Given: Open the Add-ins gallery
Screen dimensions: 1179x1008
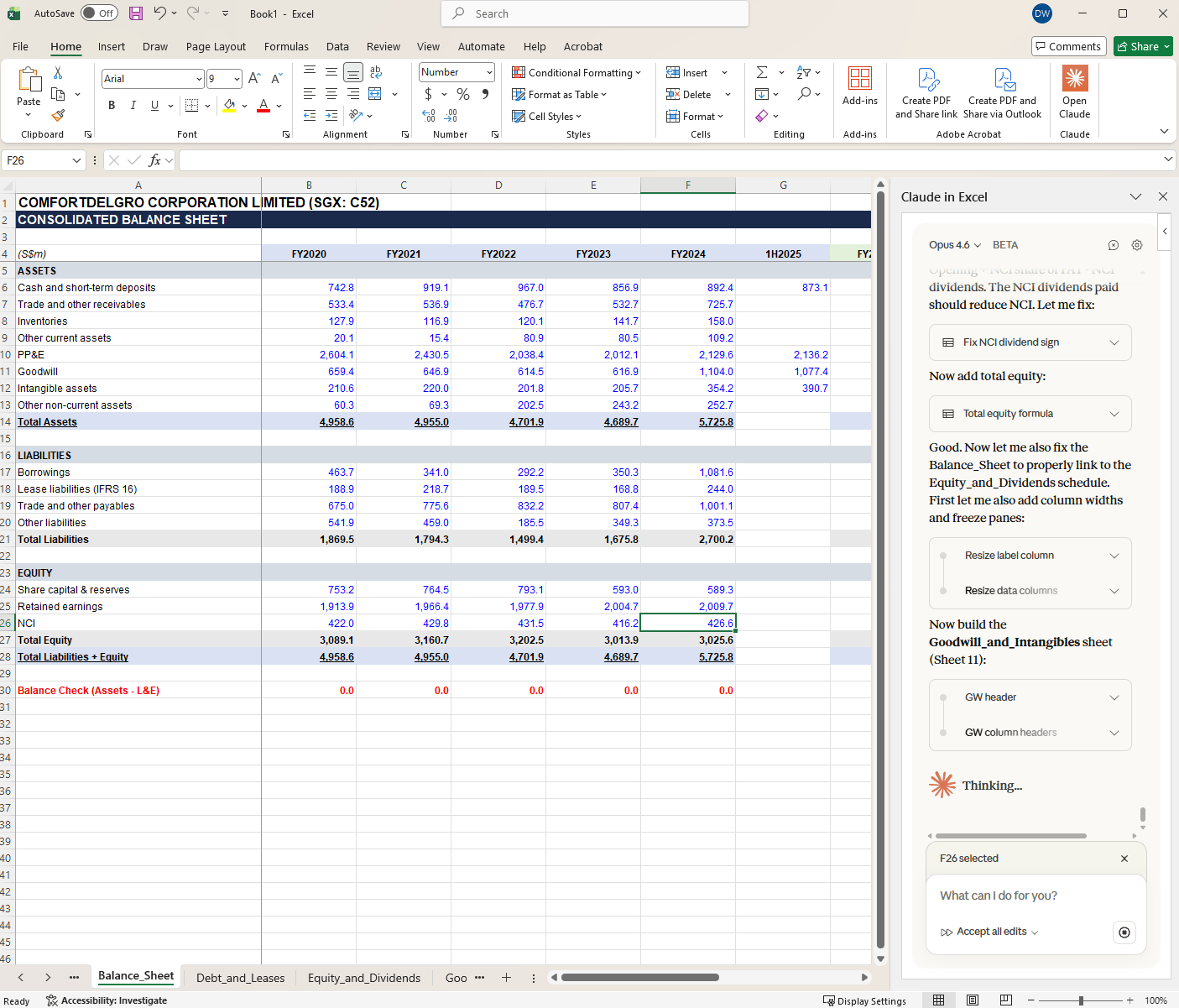Looking at the screenshot, I should coord(860,86).
